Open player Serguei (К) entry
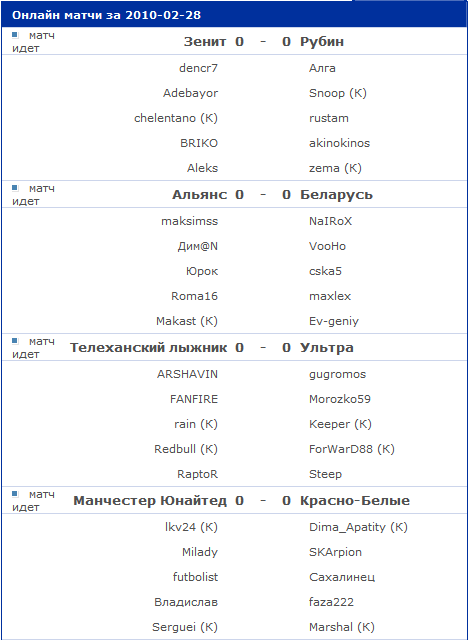The image size is (469, 640). [x=185, y=627]
